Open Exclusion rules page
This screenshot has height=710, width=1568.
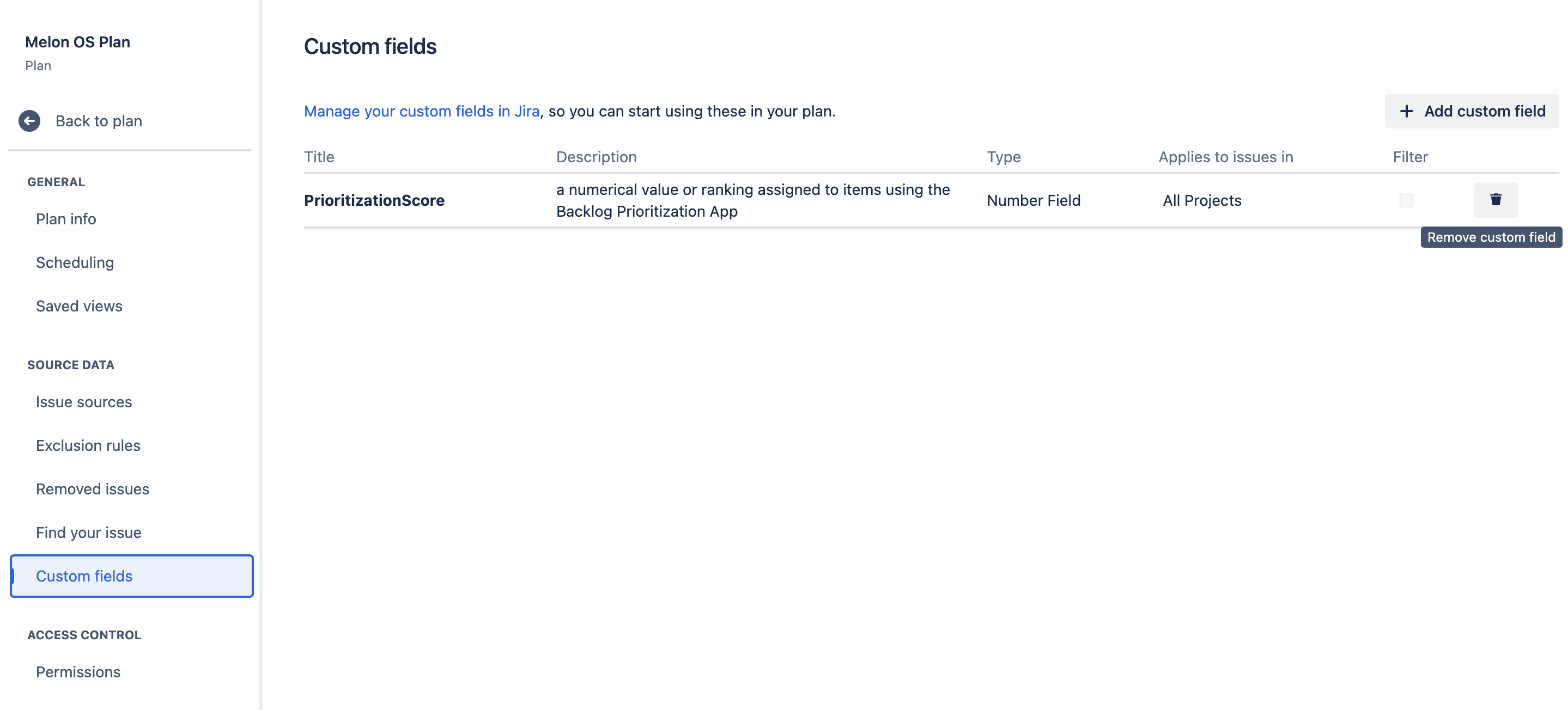[x=88, y=445]
